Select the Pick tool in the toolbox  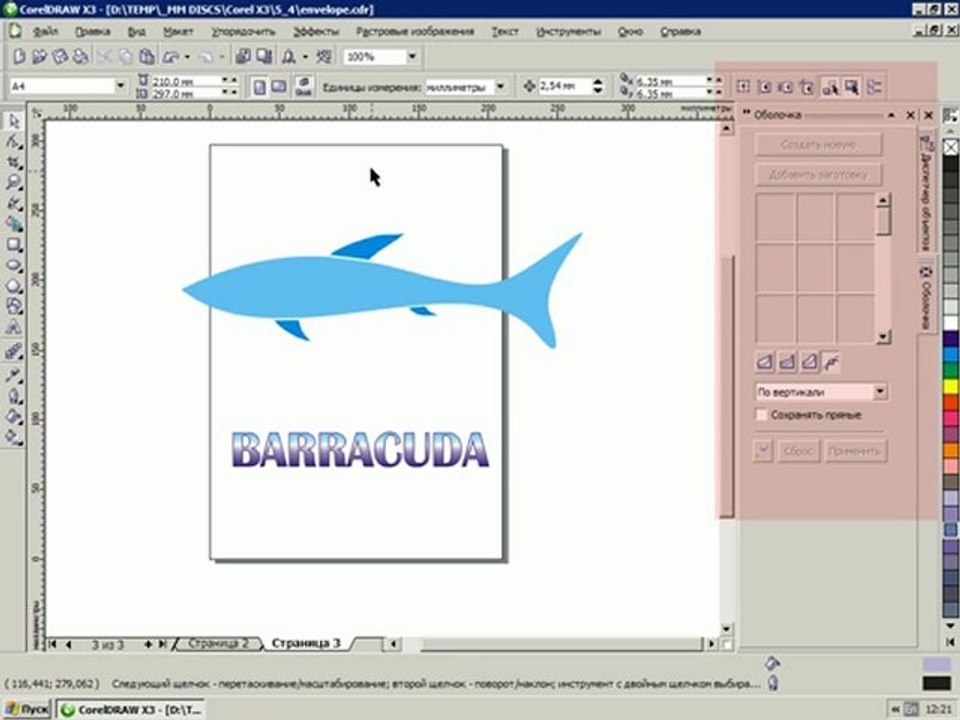13,121
